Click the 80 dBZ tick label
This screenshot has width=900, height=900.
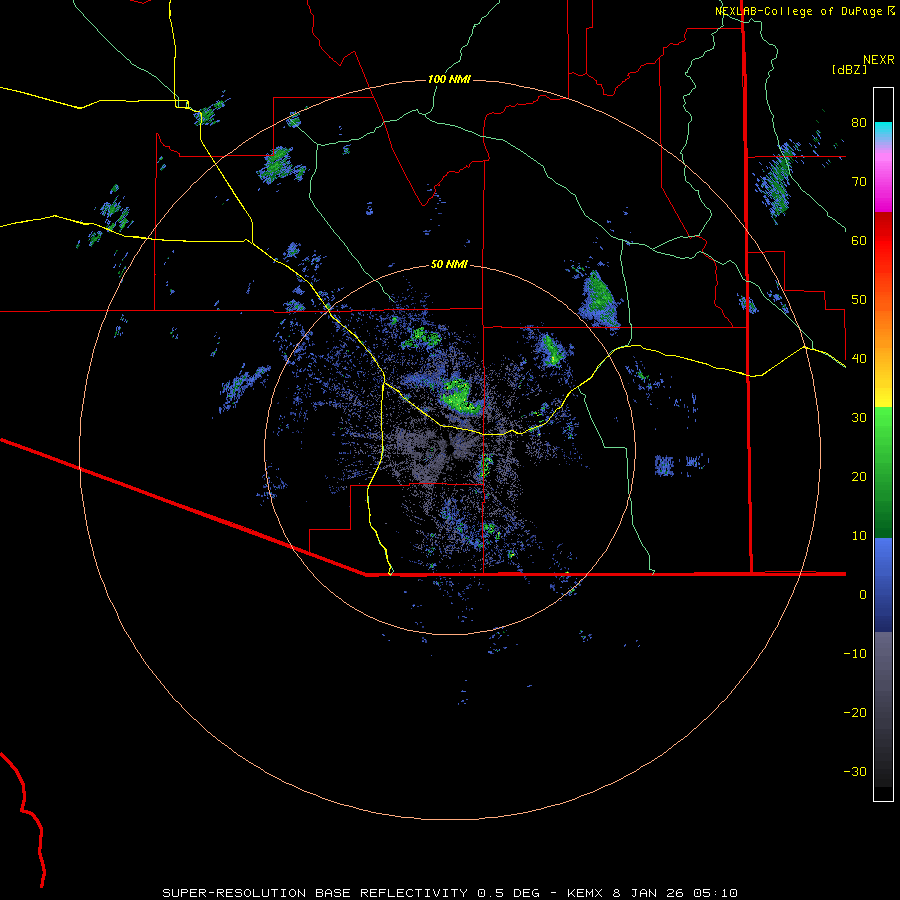[x=859, y=122]
